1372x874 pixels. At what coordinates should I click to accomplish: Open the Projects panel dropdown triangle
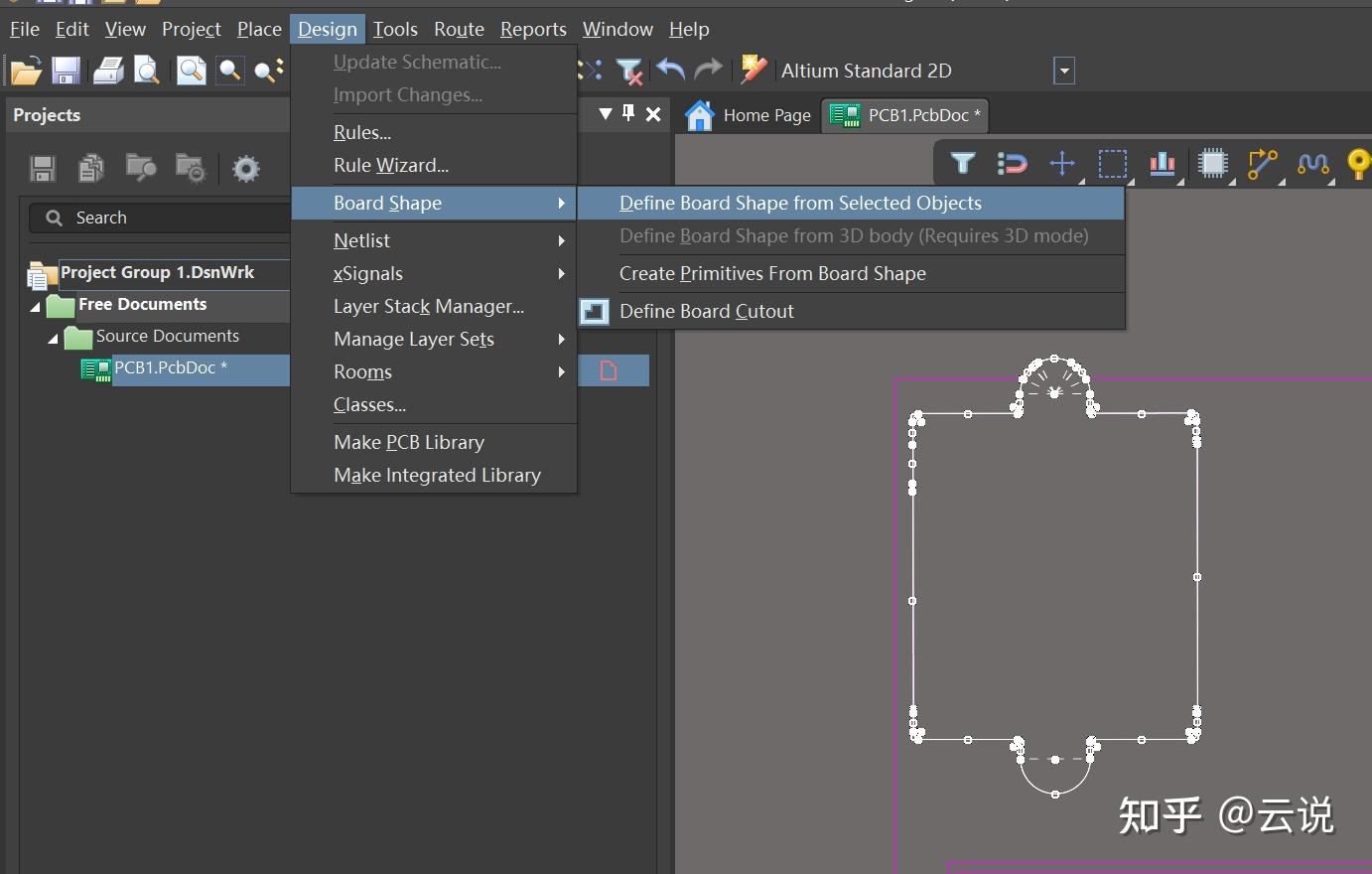point(606,114)
